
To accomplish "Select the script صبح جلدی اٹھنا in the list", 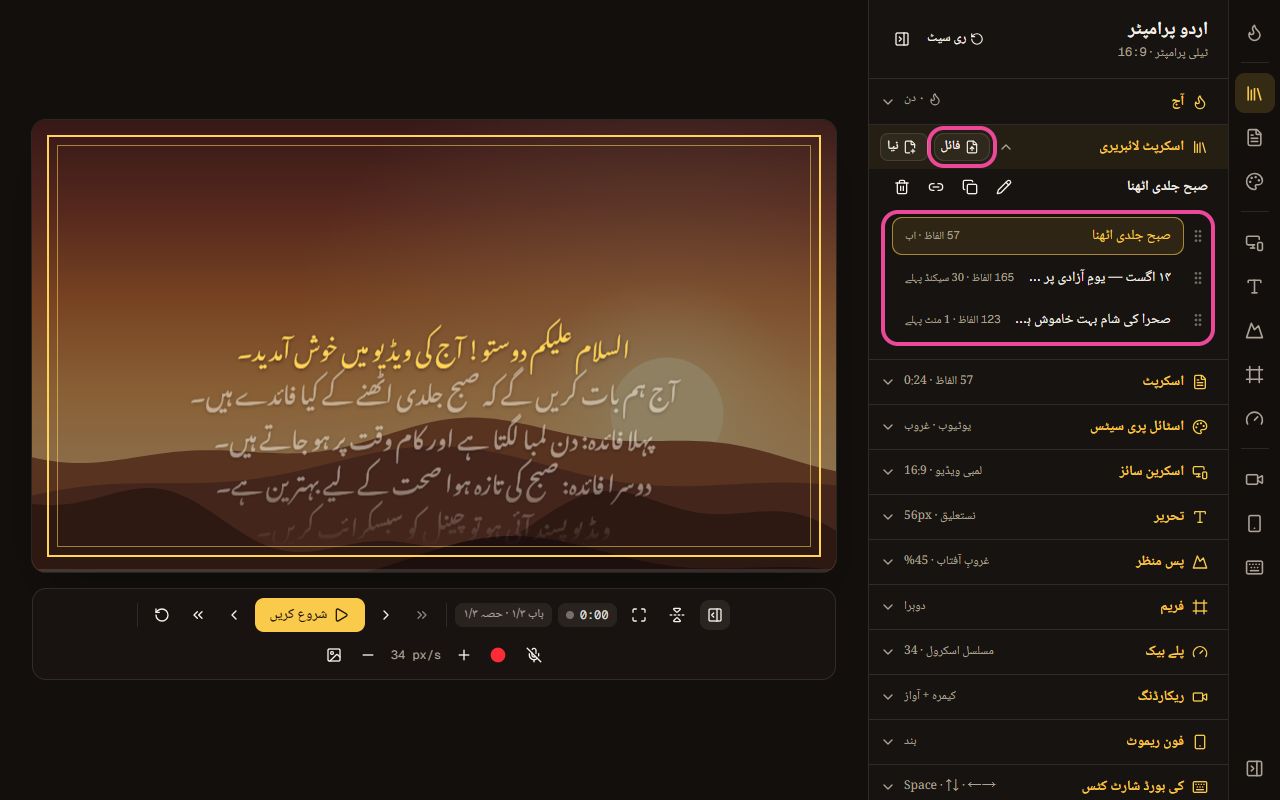I will coord(1038,236).
